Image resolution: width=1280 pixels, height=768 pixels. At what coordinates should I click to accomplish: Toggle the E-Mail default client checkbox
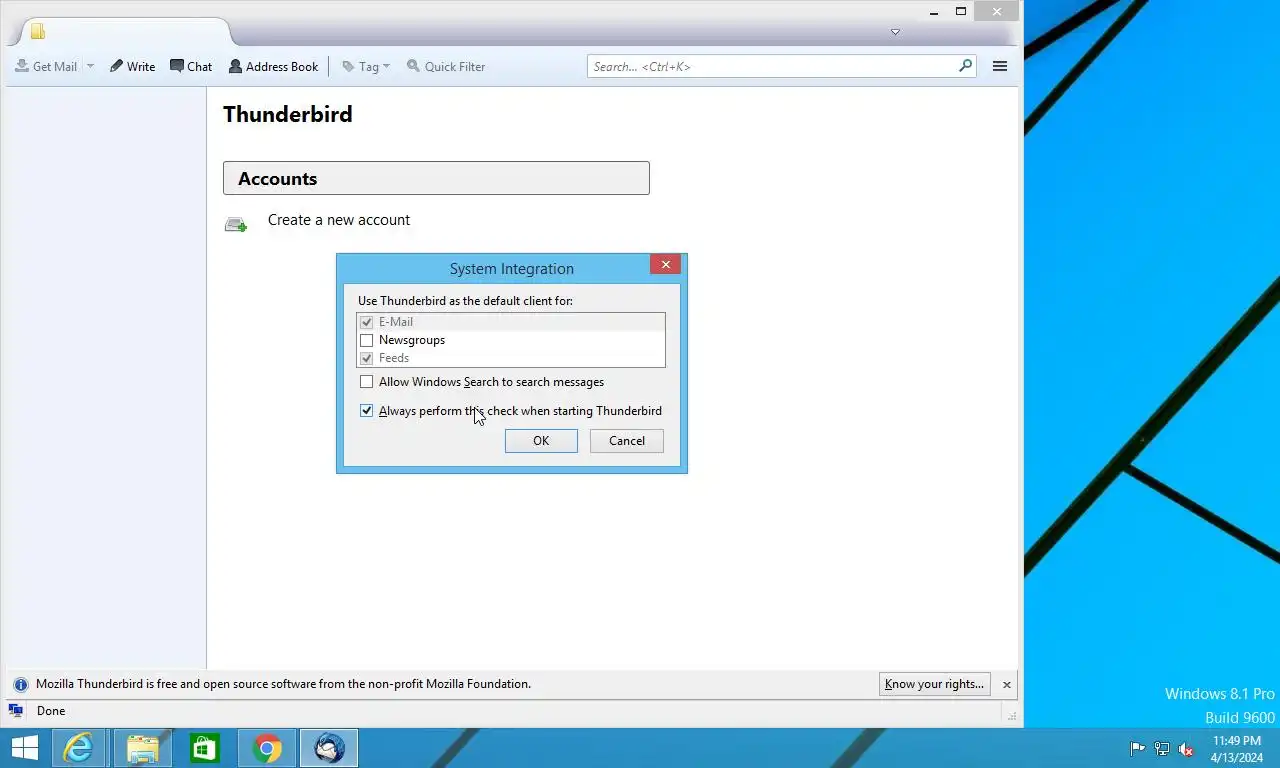pyautogui.click(x=367, y=322)
